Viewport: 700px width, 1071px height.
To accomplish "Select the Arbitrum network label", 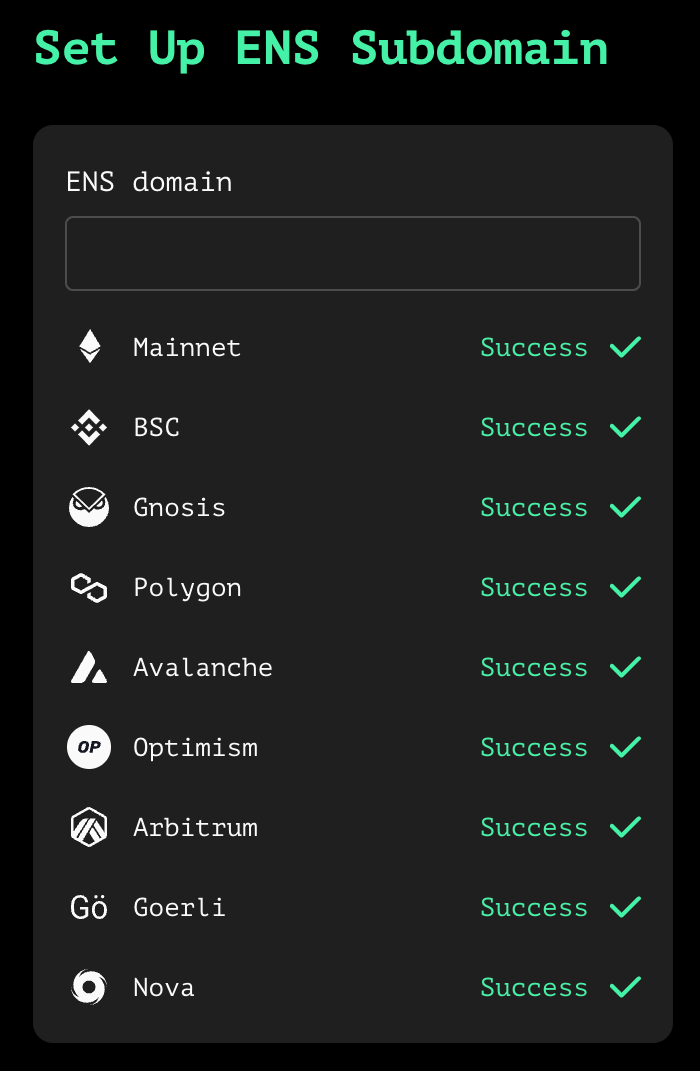I will [195, 827].
